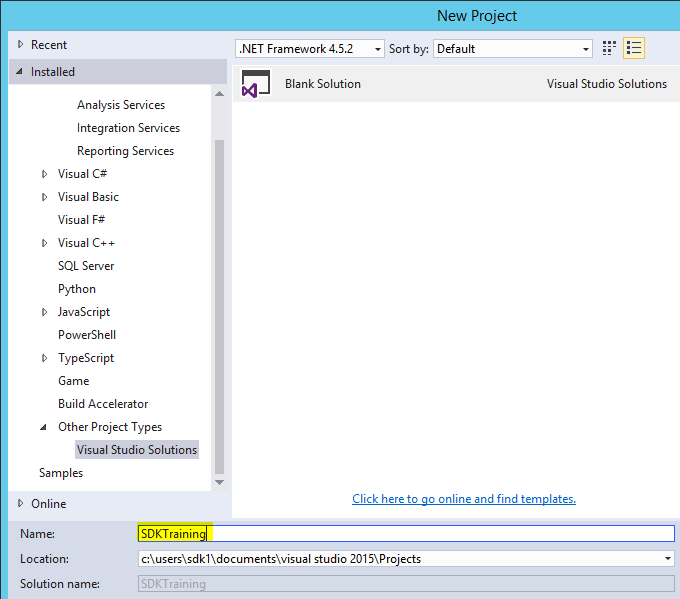680x599 pixels.
Task: Expand the Recent section
Action: point(21,45)
